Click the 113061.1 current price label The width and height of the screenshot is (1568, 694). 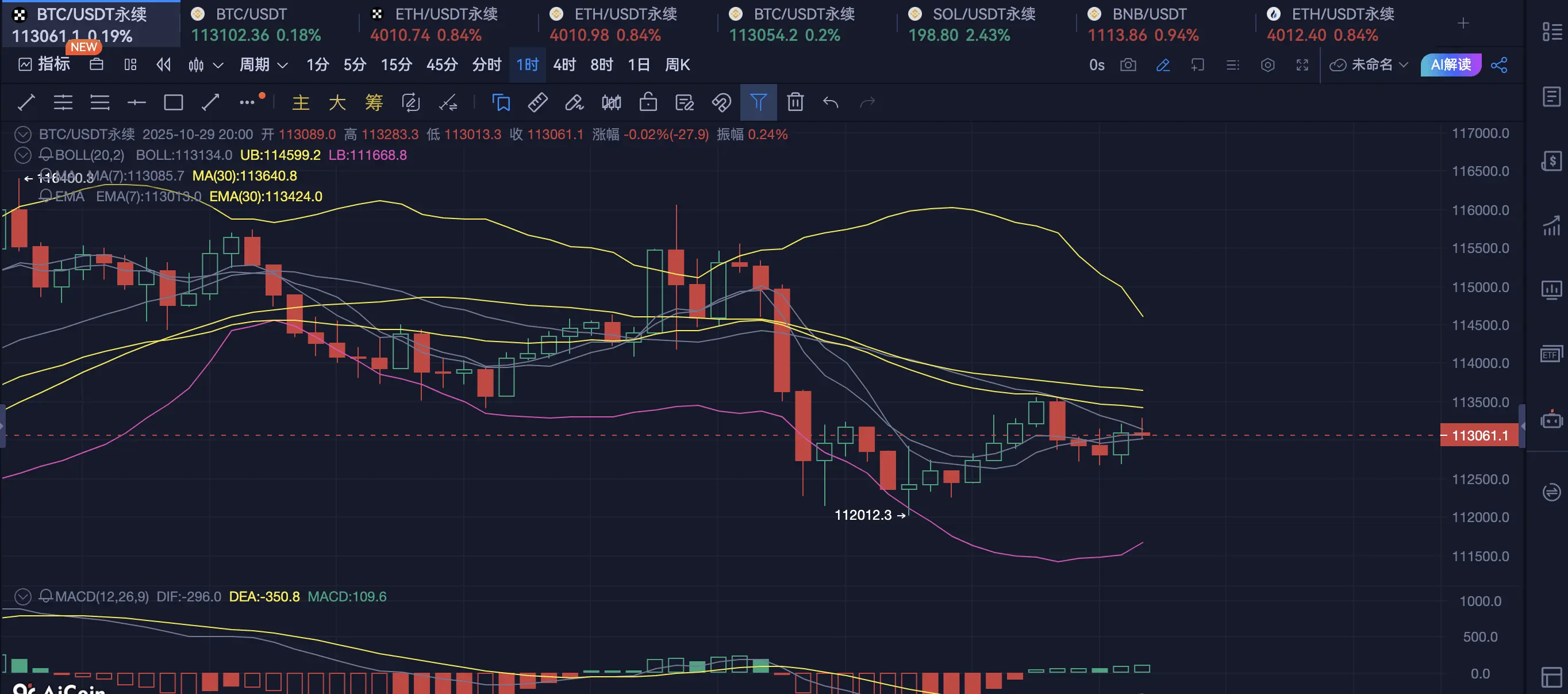click(x=1479, y=435)
